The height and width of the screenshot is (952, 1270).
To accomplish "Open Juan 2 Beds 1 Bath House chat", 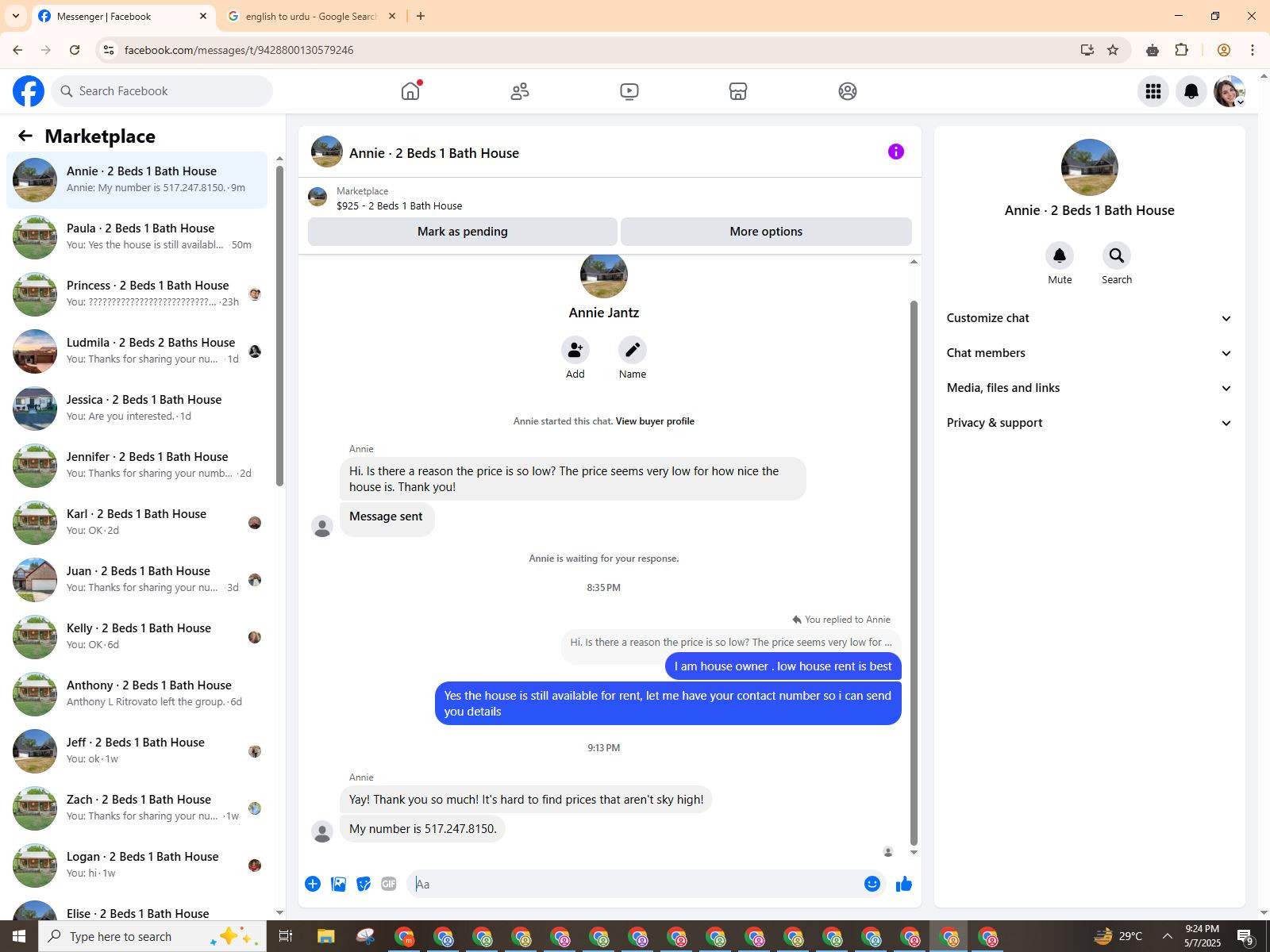I will [x=137, y=580].
